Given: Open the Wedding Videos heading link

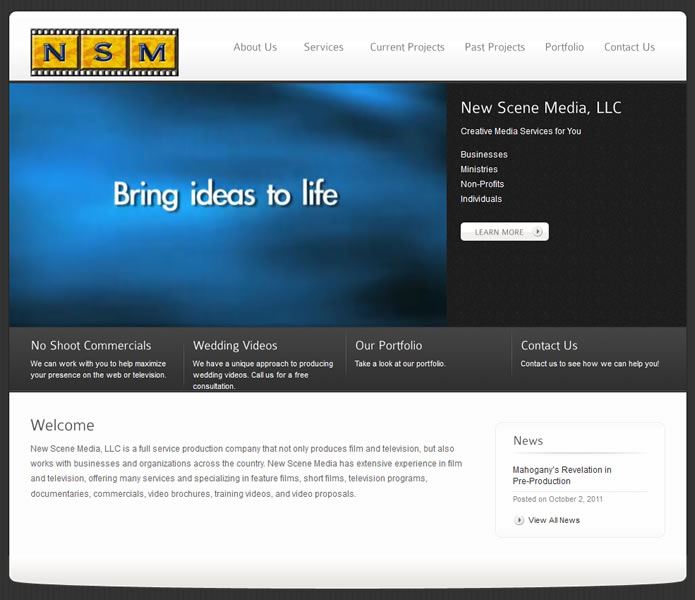Looking at the screenshot, I should pyautogui.click(x=235, y=346).
